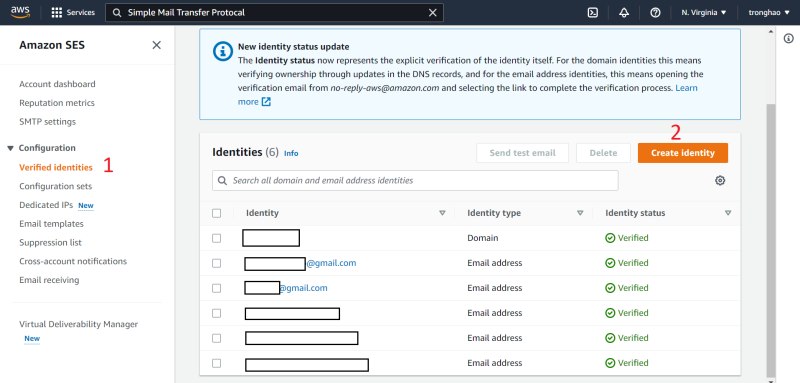Viewport: 800px width, 383px height.
Task: Select checkbox of fourth identity row
Action: tap(216, 313)
